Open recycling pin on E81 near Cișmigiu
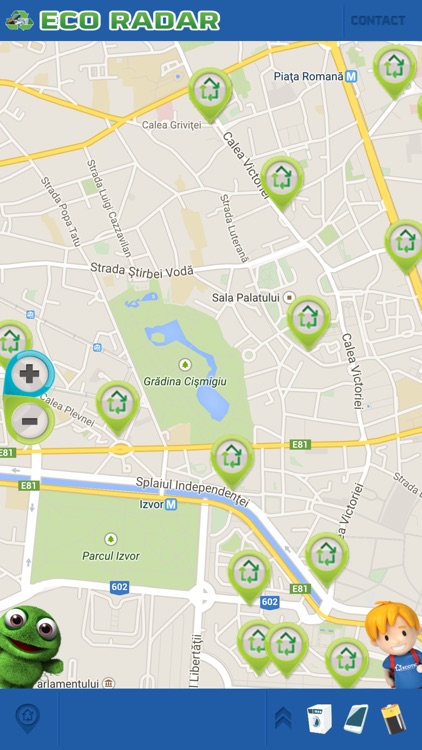Screen dimensions: 422x750 (233, 462)
